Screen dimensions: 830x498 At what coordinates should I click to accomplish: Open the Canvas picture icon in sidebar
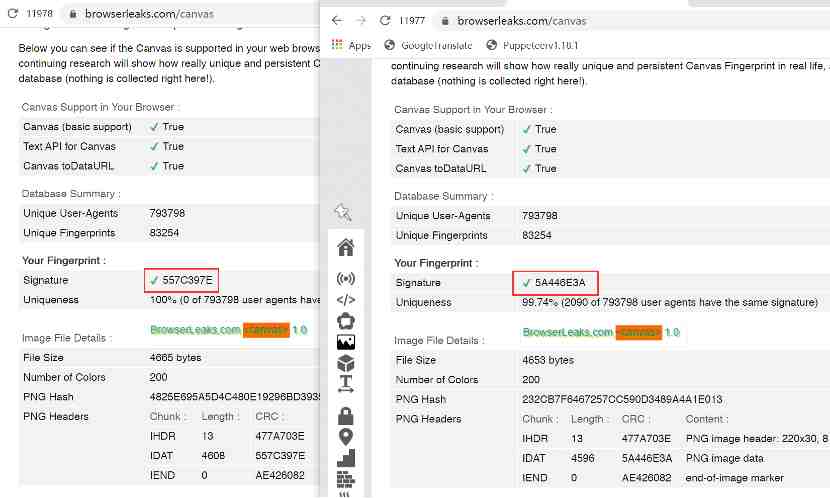click(346, 342)
